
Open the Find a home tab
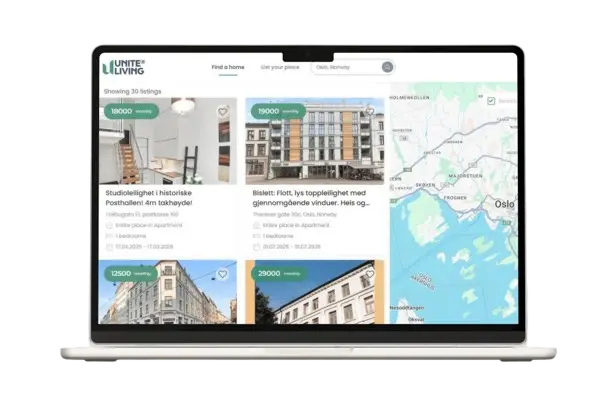[x=227, y=67]
